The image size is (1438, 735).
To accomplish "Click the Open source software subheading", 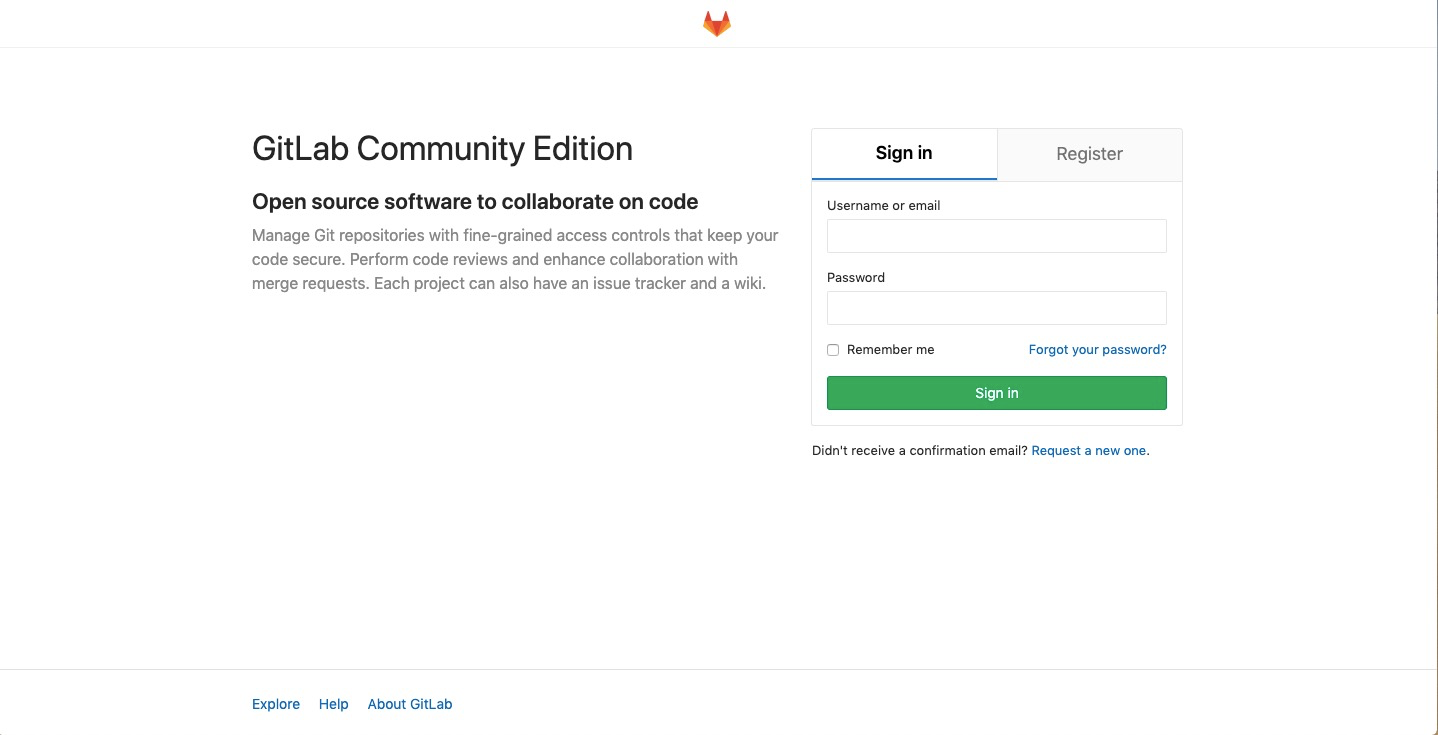I will [475, 202].
